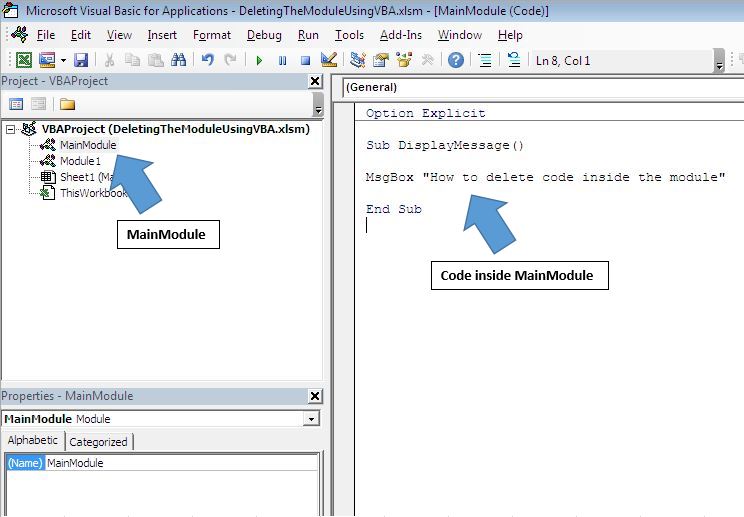Undo the last action

pyautogui.click(x=207, y=60)
